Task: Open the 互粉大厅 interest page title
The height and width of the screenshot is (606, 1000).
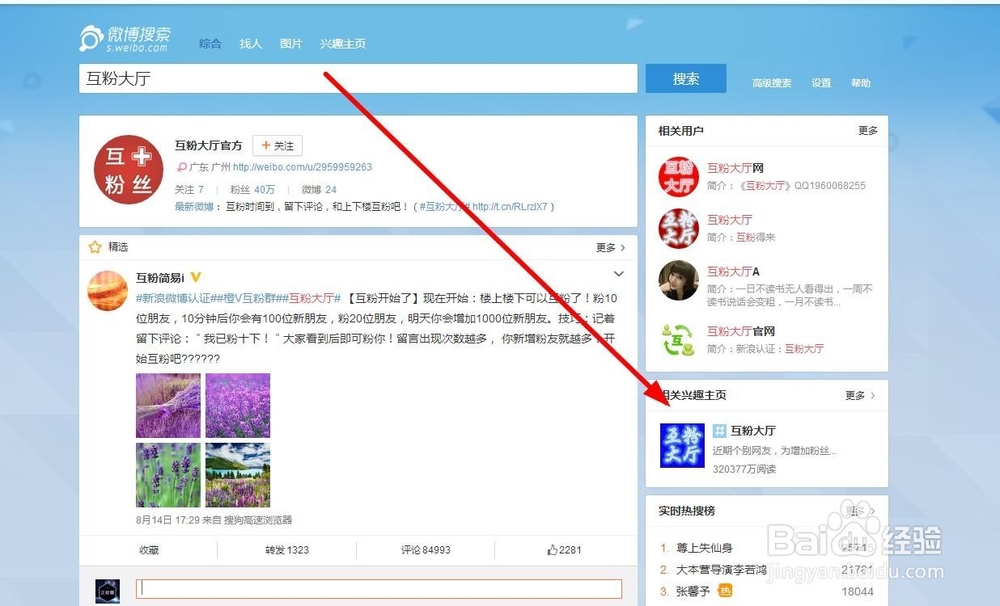Action: (x=753, y=431)
